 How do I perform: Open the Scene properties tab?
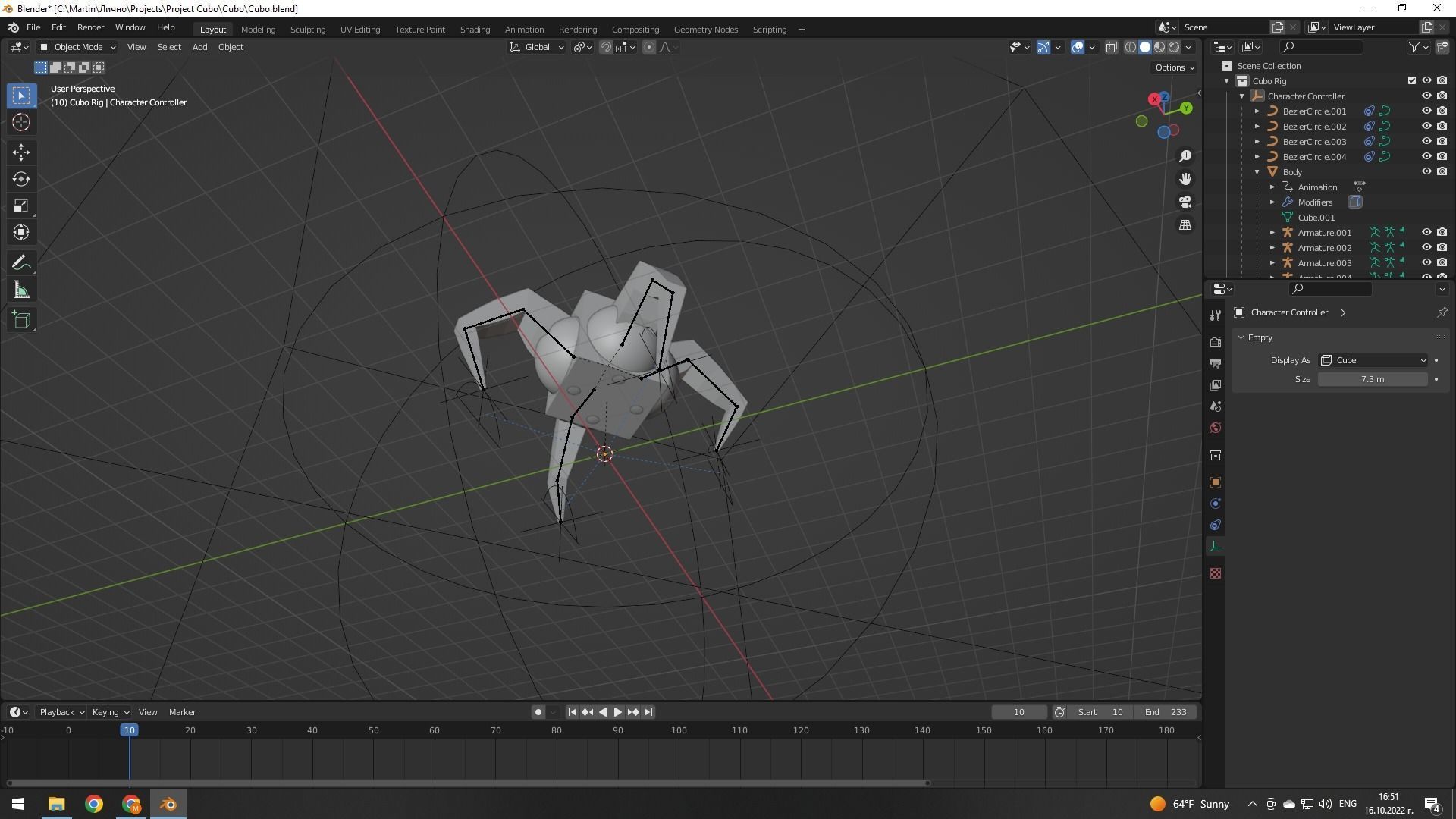tap(1216, 406)
